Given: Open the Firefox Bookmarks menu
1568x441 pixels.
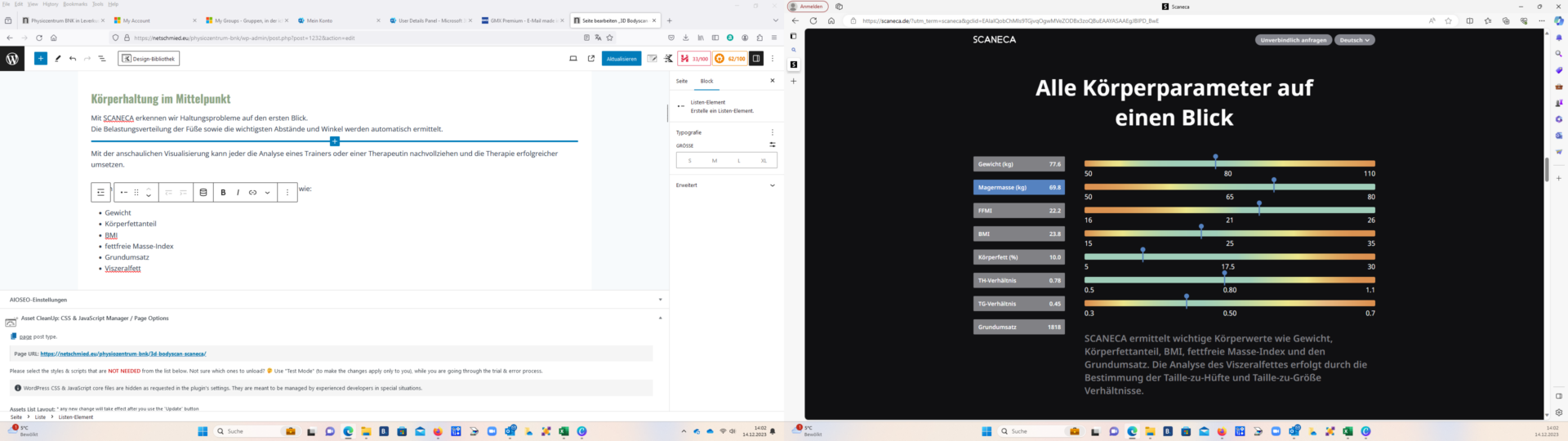Looking at the screenshot, I should tap(75, 4).
